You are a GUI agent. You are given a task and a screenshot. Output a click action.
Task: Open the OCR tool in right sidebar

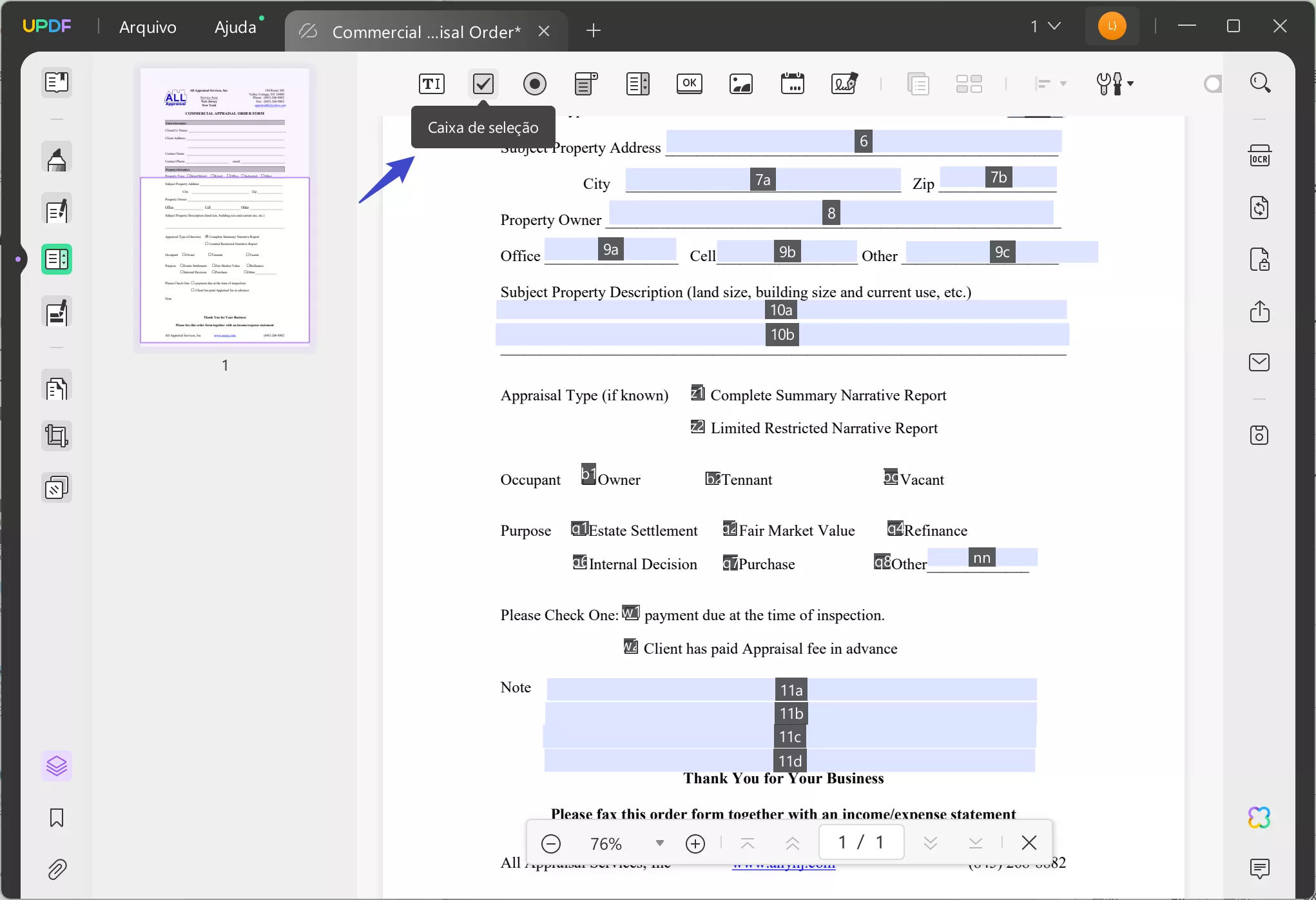pos(1260,155)
